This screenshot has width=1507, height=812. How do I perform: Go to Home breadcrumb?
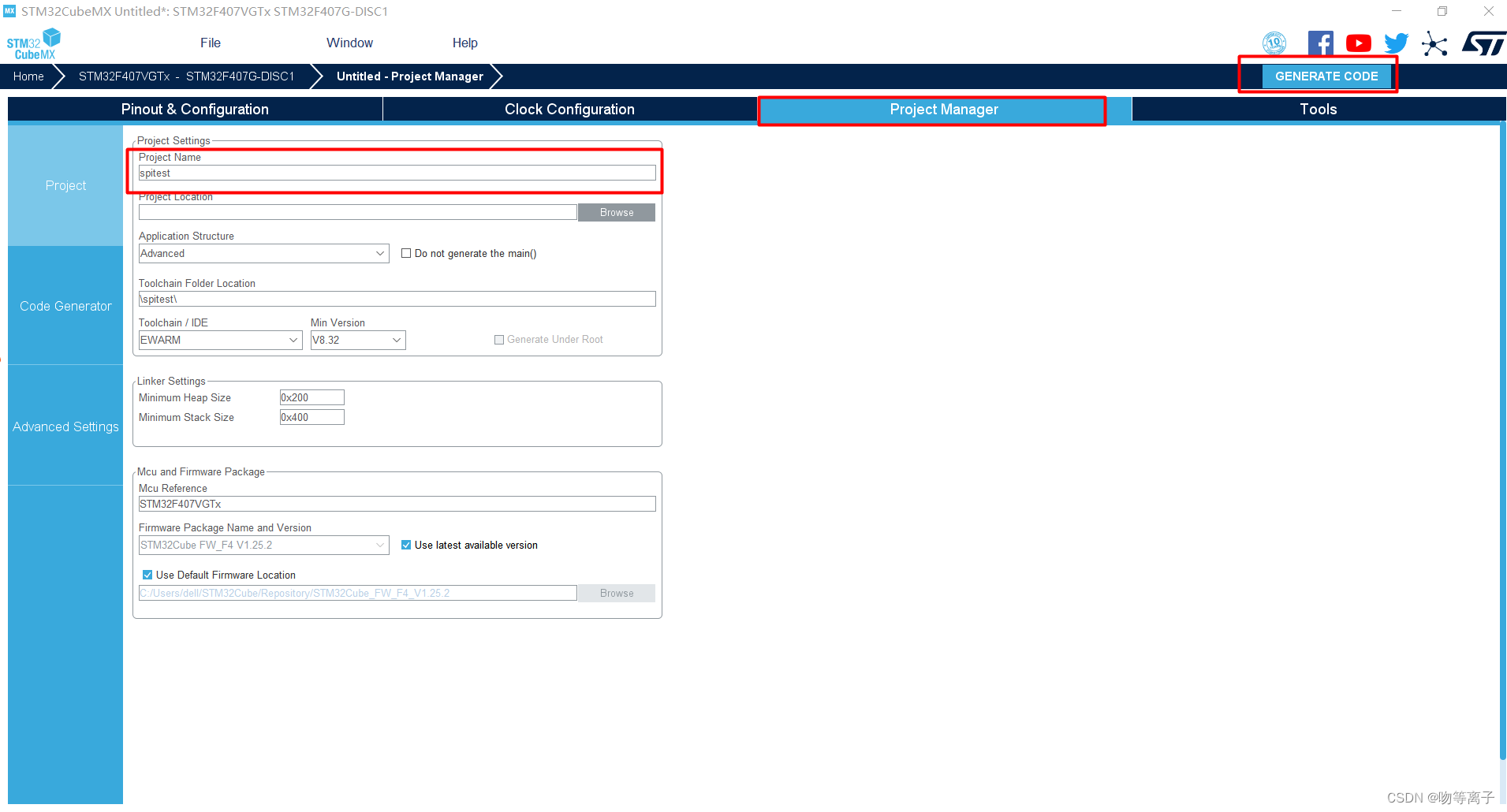pos(28,76)
